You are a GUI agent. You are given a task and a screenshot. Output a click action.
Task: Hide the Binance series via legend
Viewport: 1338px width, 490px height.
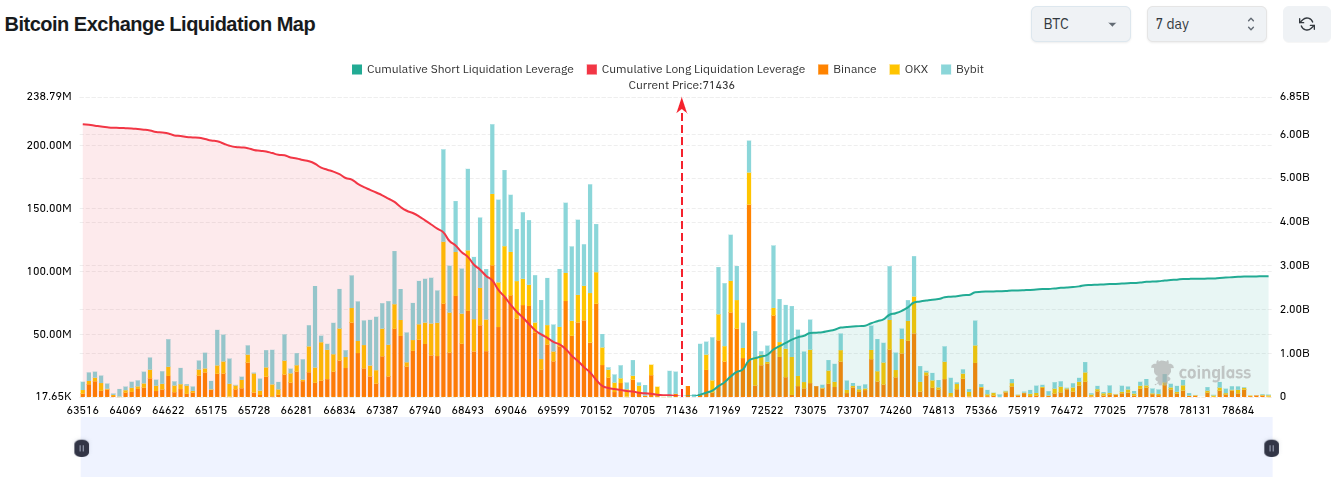tap(846, 69)
